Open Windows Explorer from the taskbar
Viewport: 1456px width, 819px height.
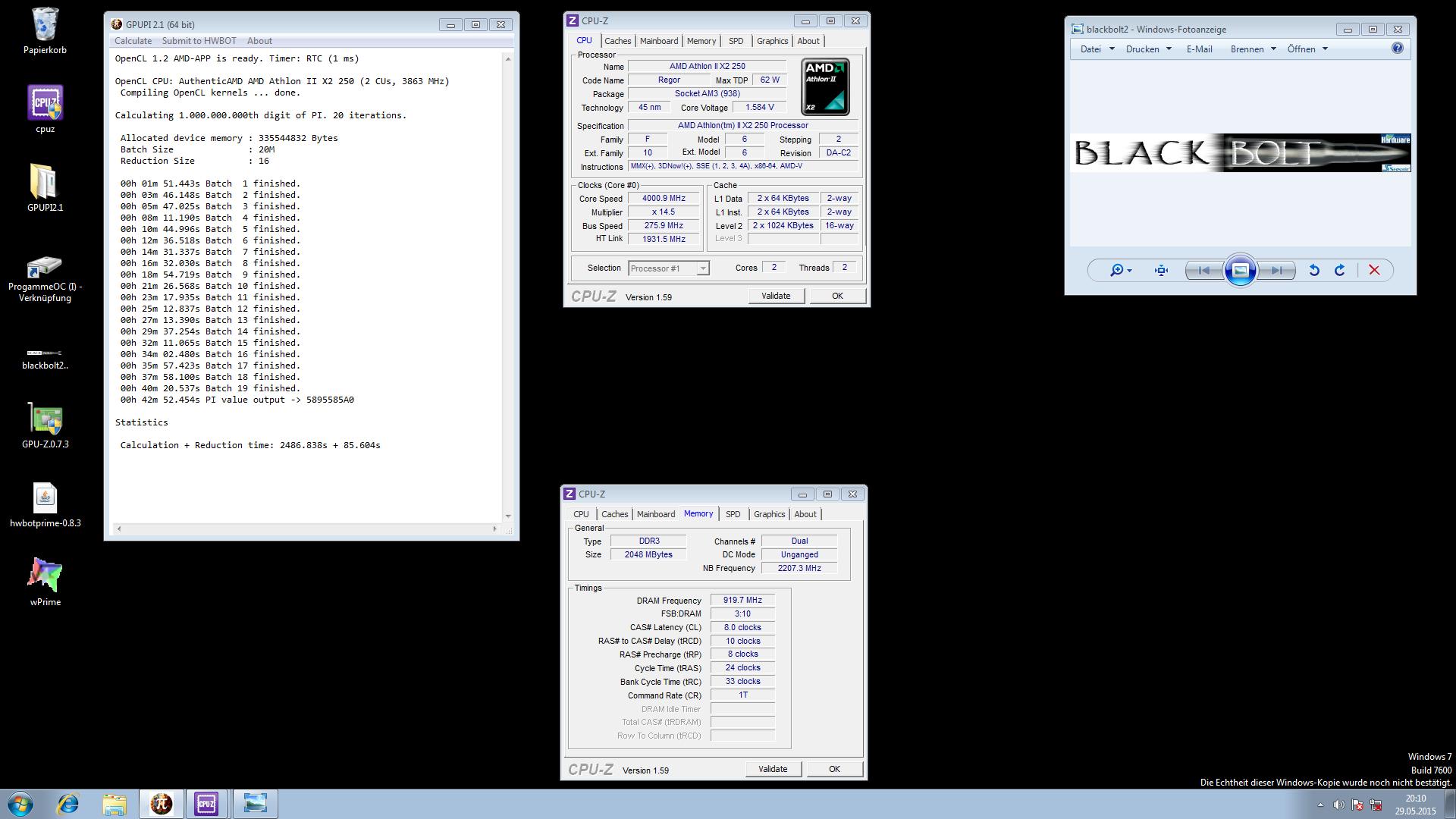pyautogui.click(x=115, y=804)
